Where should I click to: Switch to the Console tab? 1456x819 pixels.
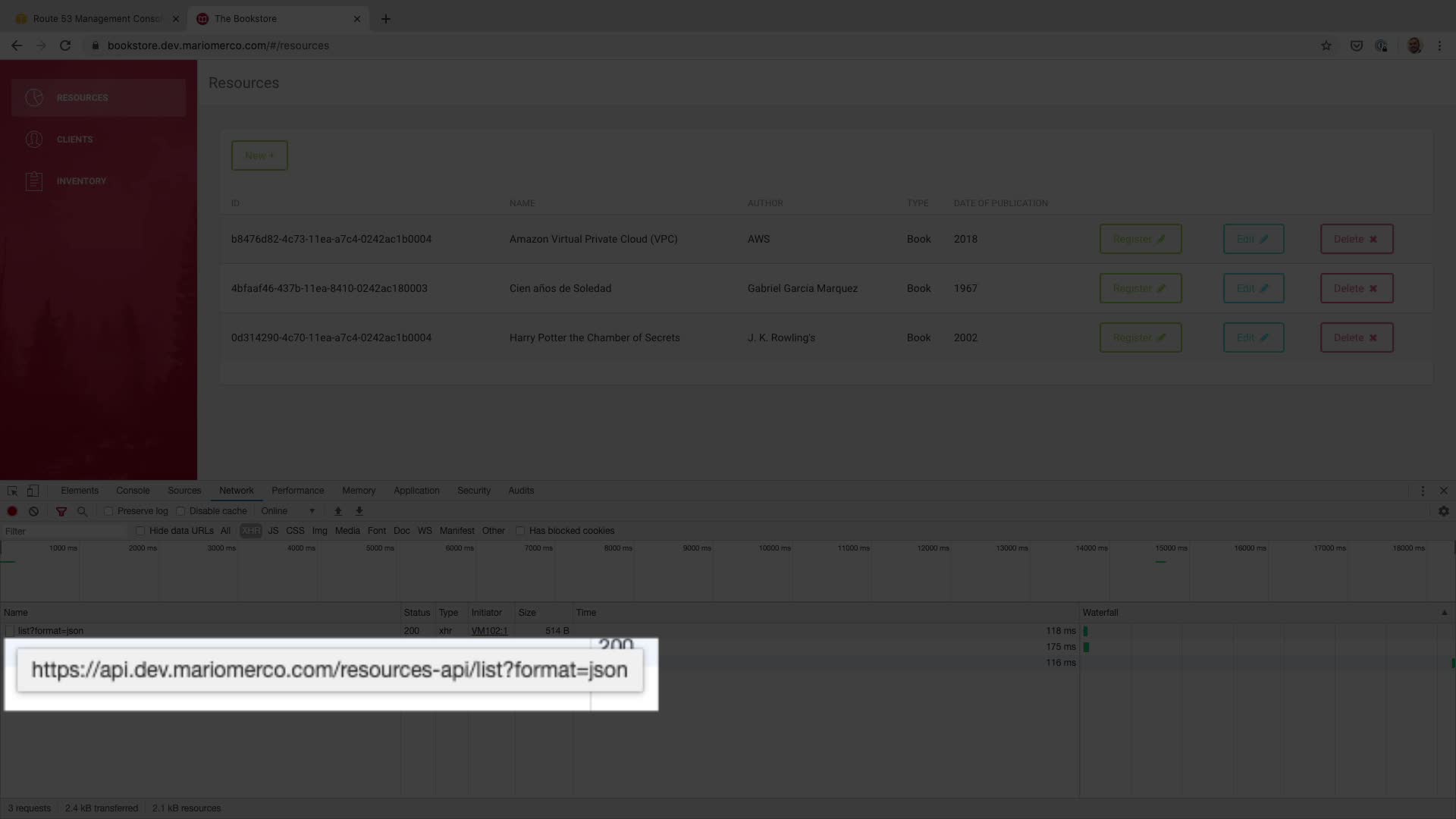[x=133, y=491]
